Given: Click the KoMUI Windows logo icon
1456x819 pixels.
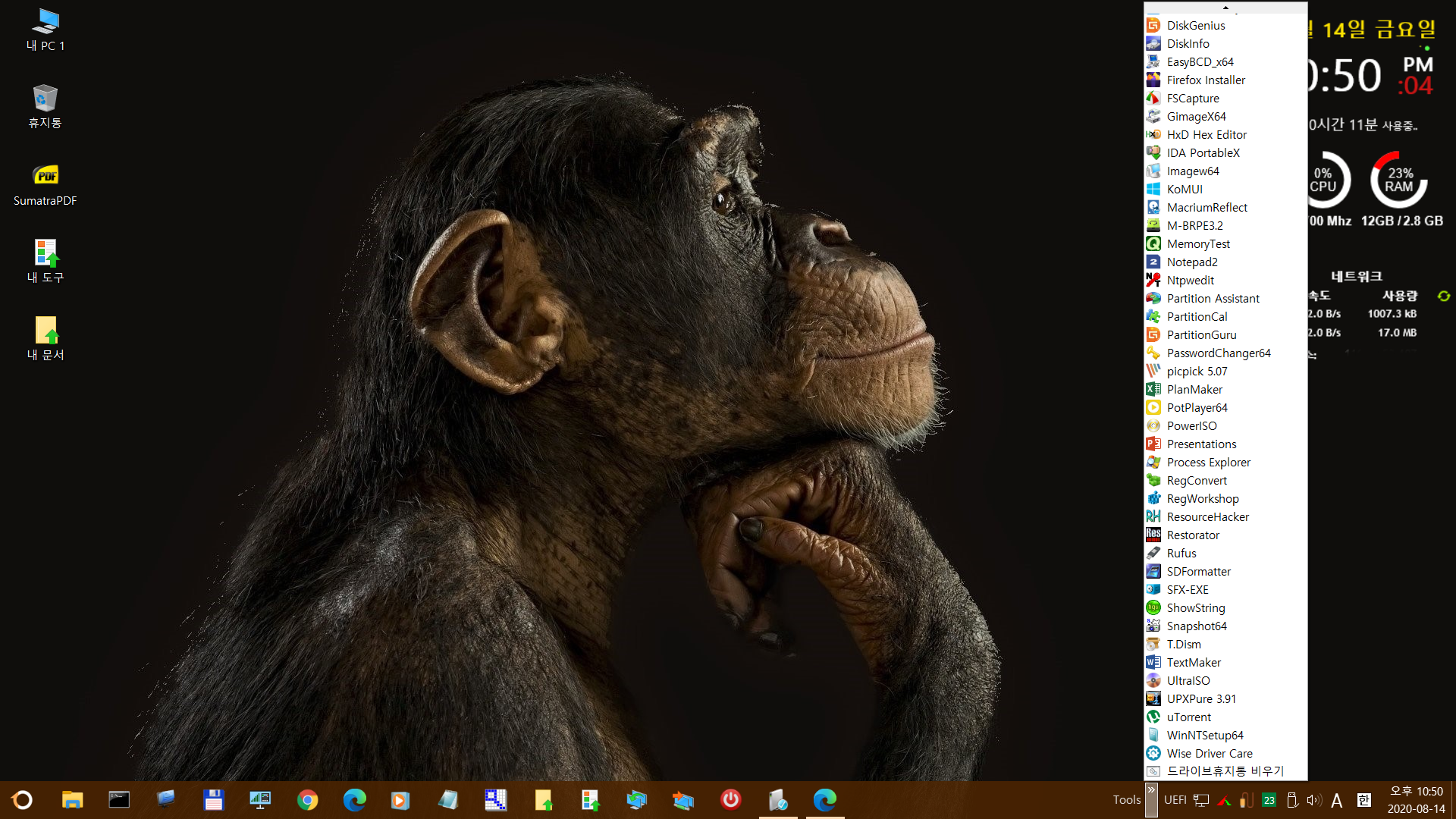Looking at the screenshot, I should [1153, 189].
